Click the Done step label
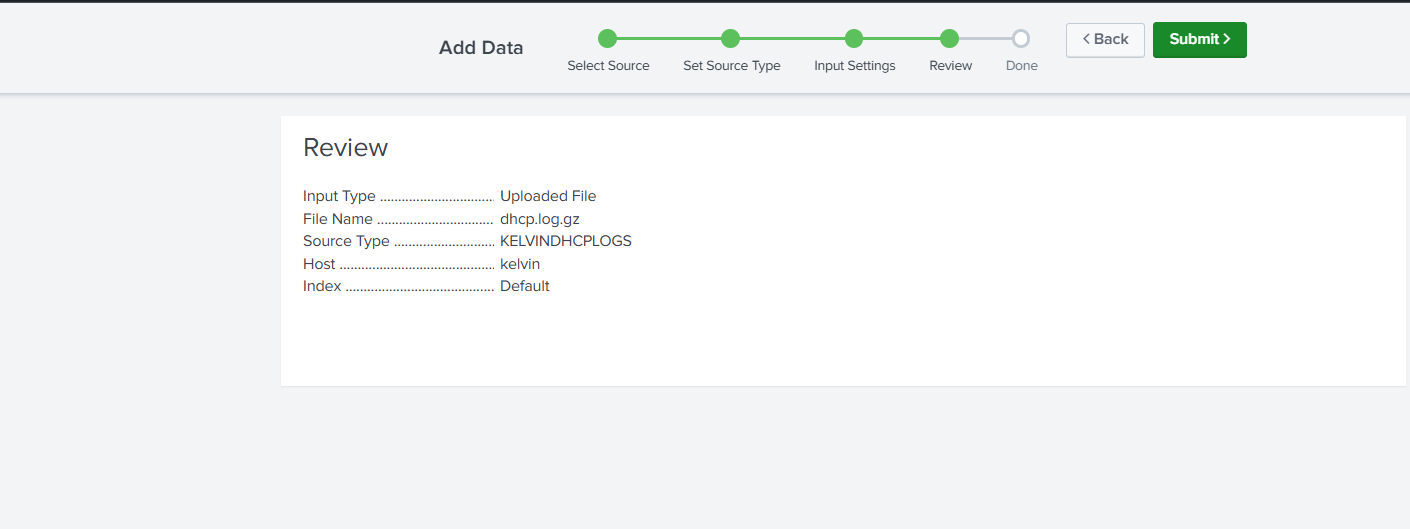 (1022, 66)
